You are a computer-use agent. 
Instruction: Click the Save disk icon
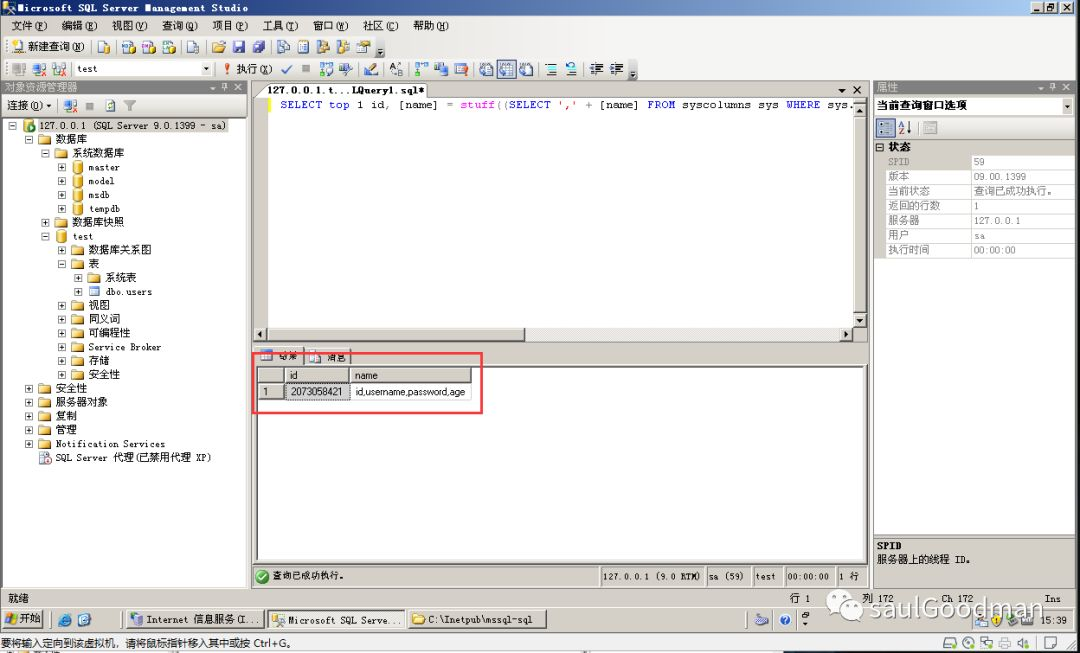[239, 47]
